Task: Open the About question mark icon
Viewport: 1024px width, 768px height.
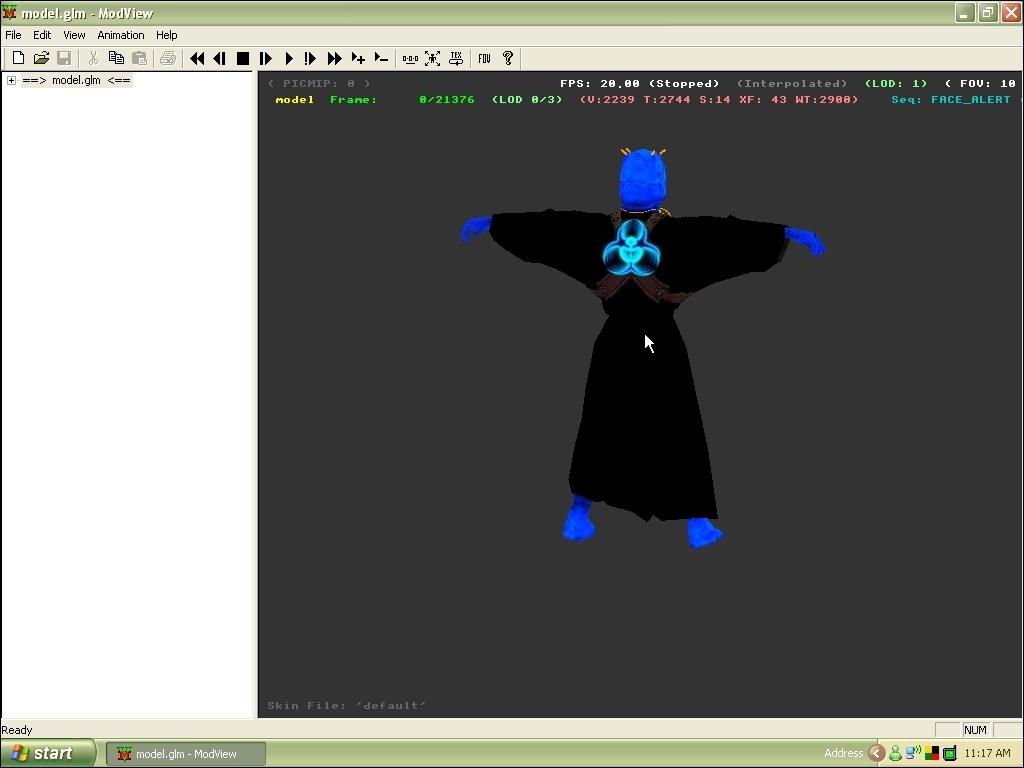Action: point(508,59)
